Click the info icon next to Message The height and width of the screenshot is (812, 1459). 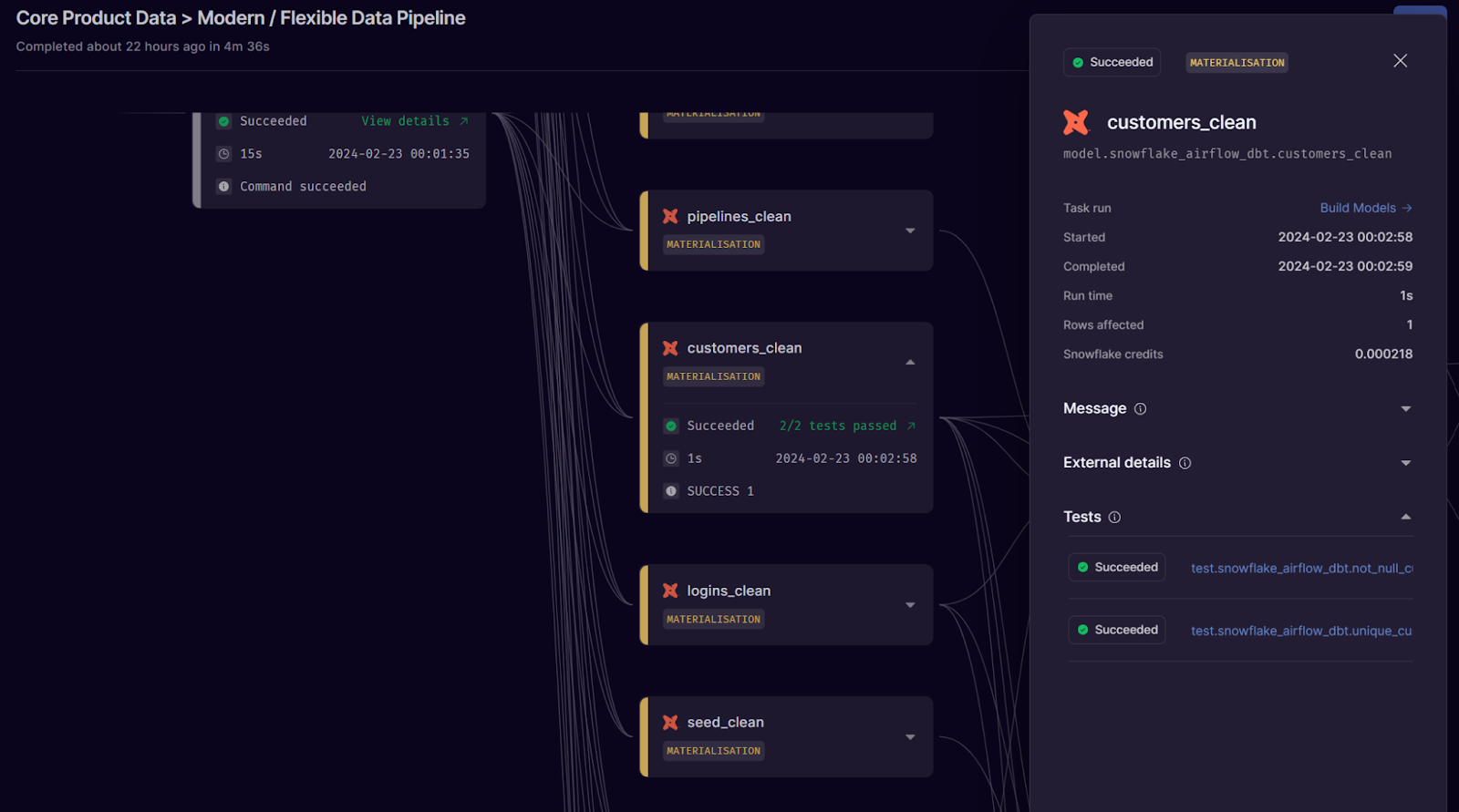(1140, 409)
